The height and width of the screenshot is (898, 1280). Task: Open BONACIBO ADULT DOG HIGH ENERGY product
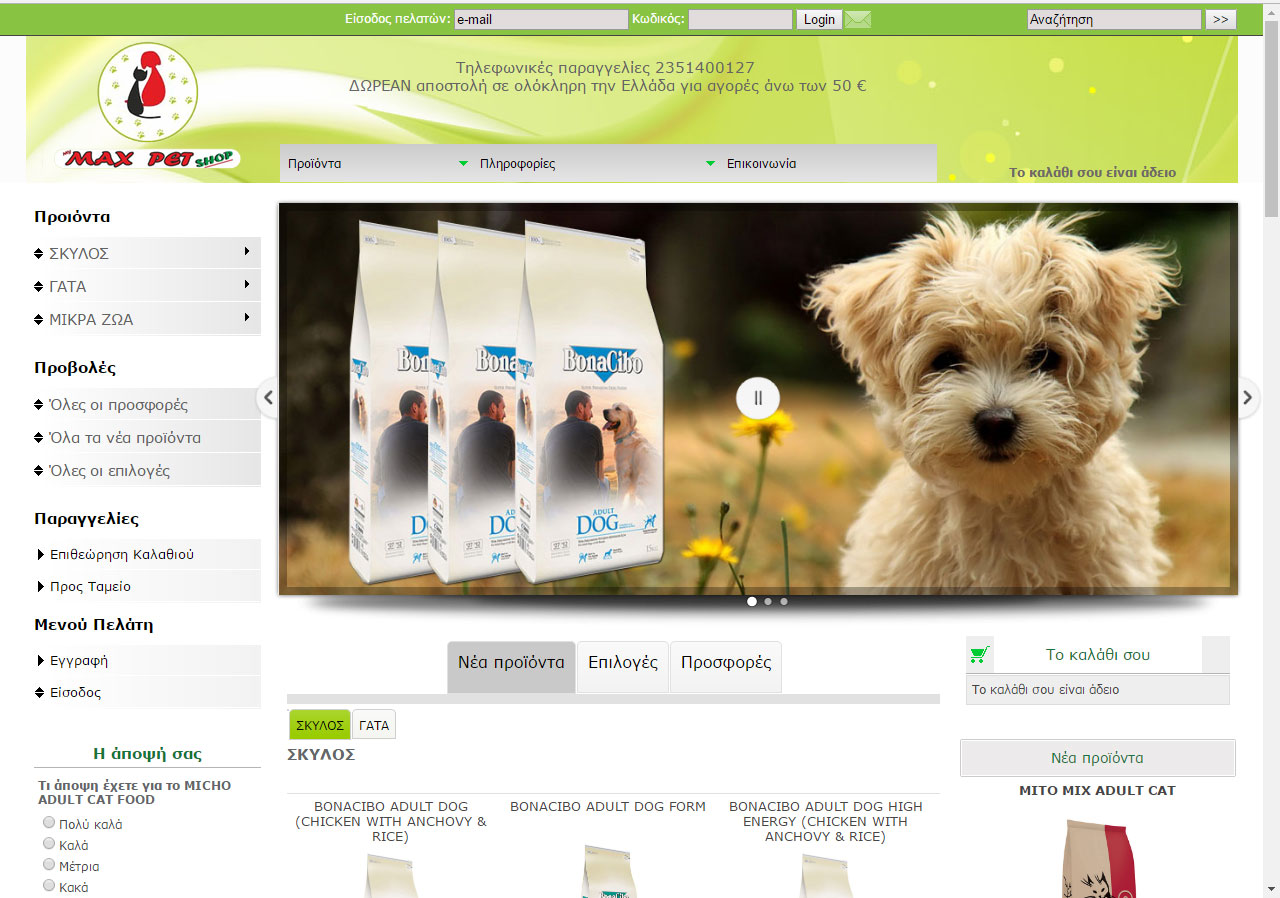pyautogui.click(x=826, y=821)
